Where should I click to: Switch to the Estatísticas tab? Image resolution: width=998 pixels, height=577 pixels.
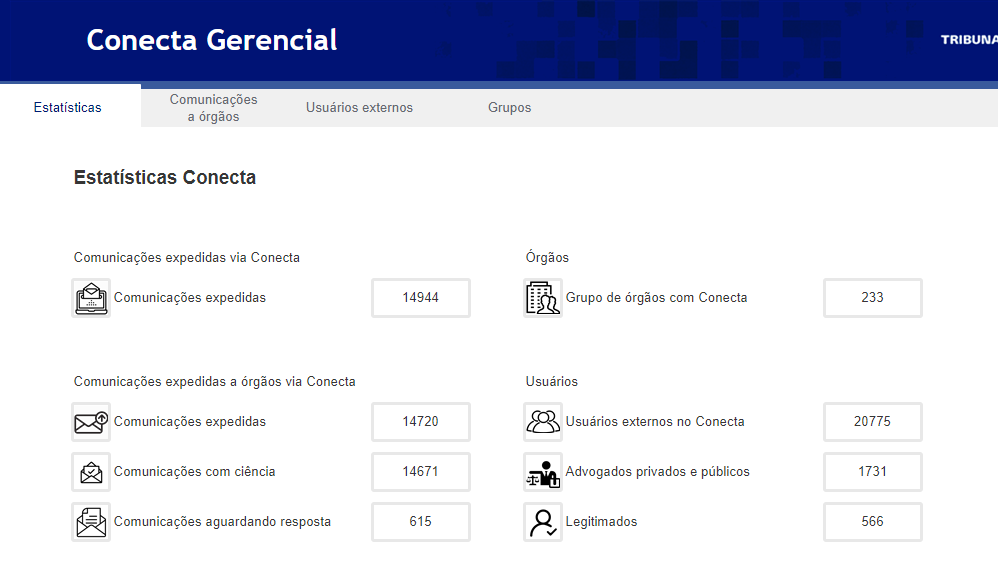click(x=69, y=107)
